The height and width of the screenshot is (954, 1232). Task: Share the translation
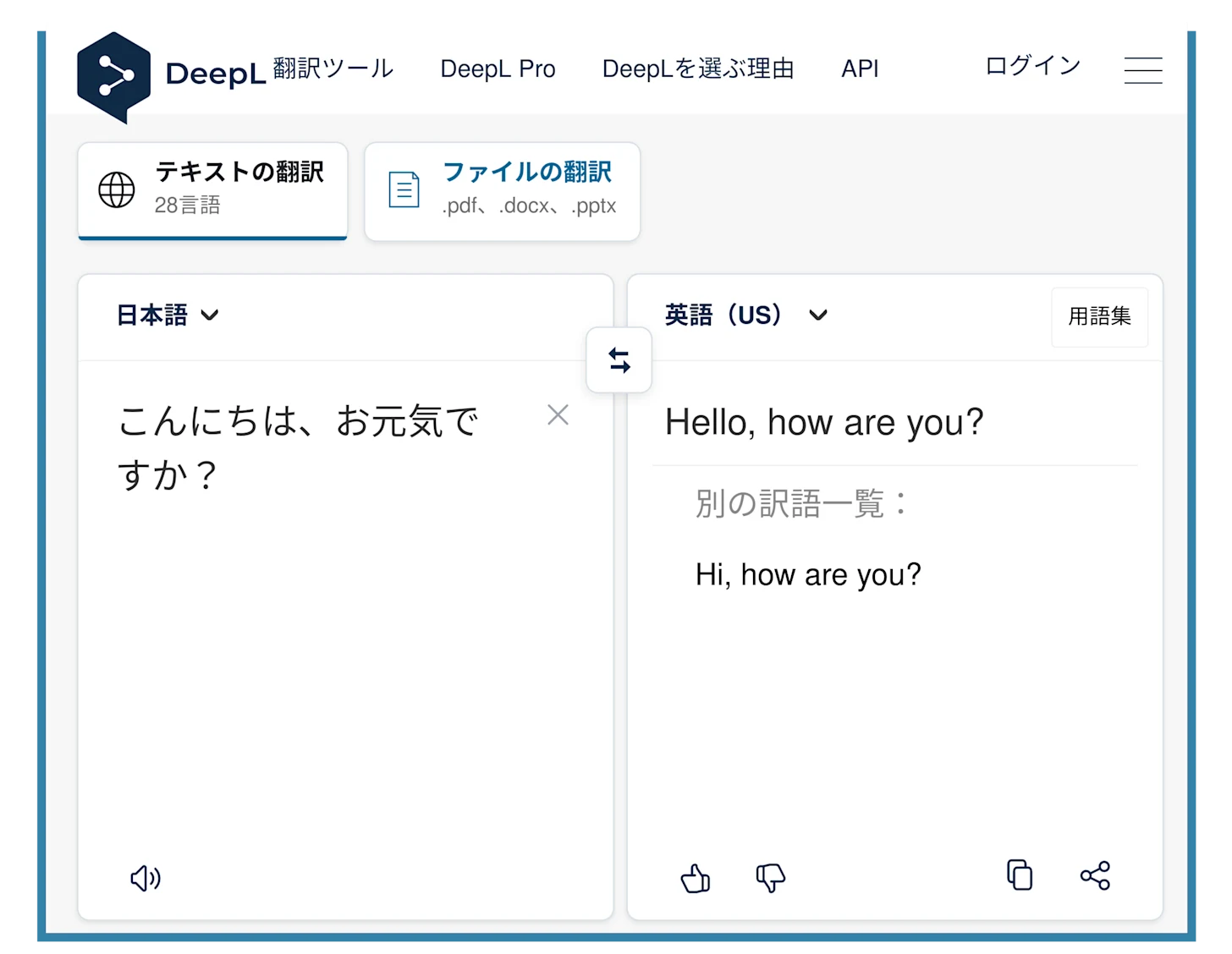(1095, 875)
